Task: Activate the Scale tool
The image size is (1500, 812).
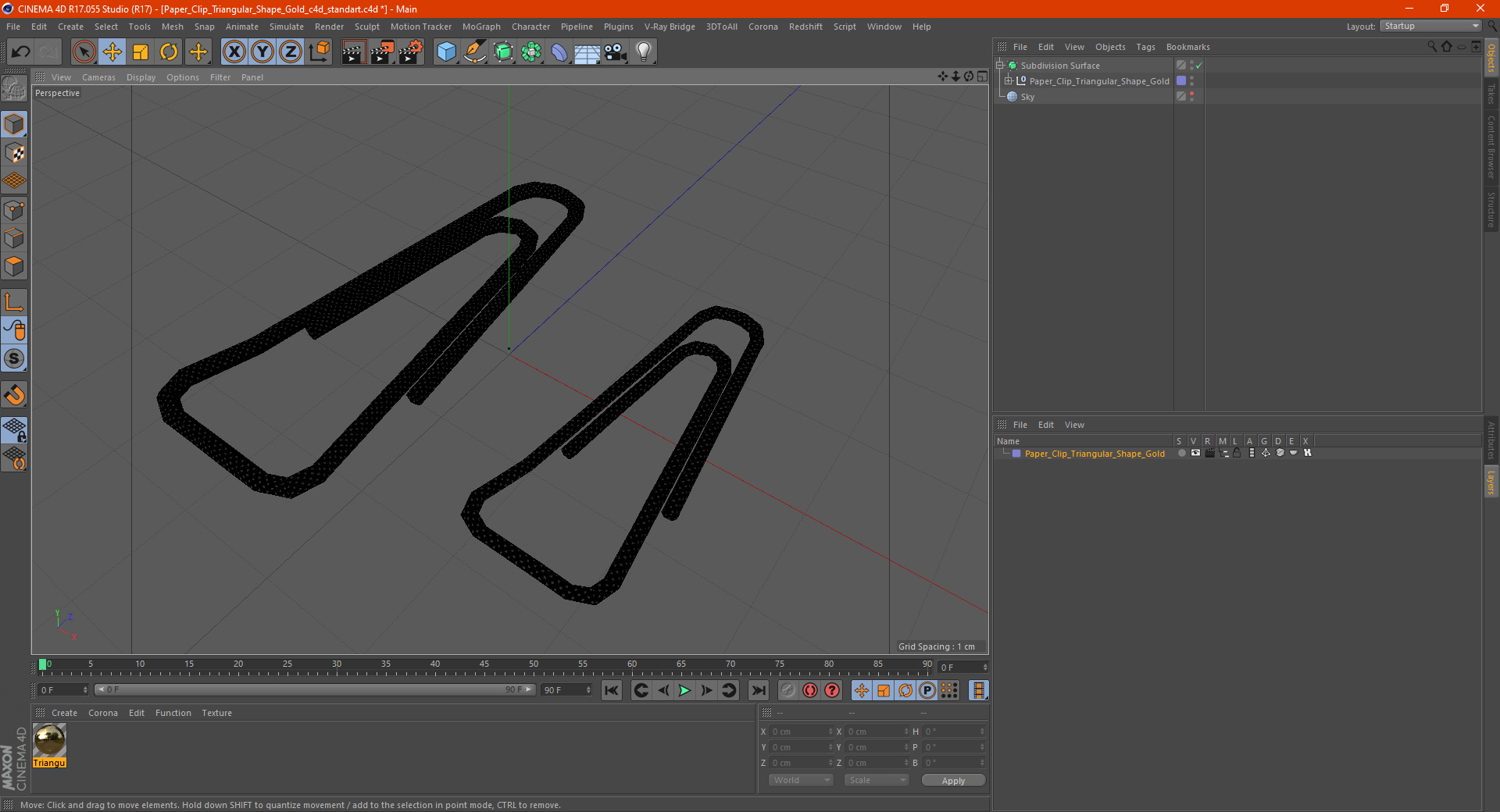Action: pyautogui.click(x=141, y=52)
